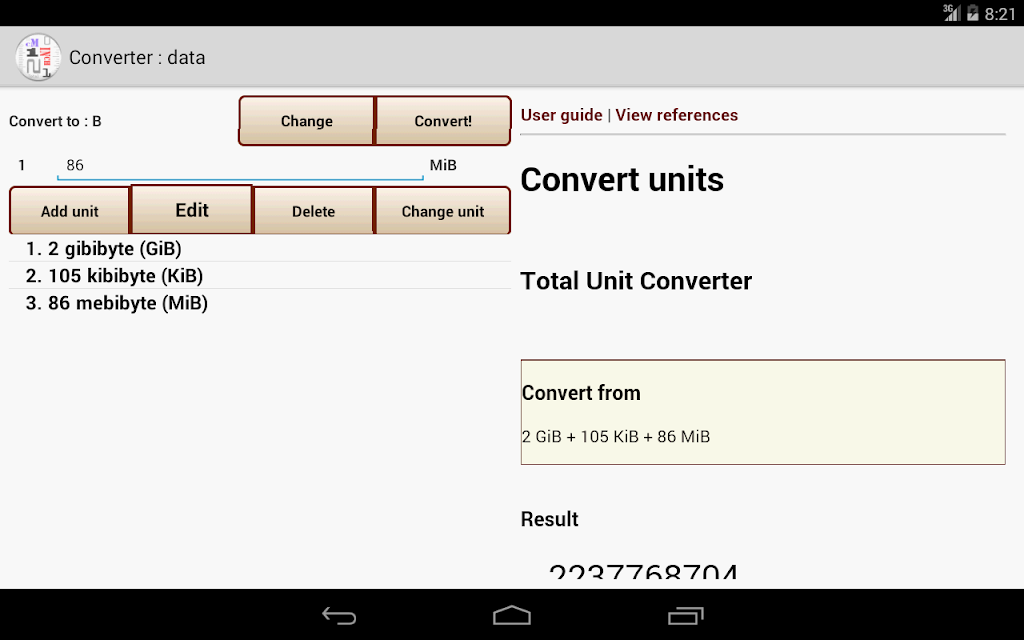Tap the '2 GiB + 105 KiB + 86 MiB' expression
Image resolution: width=1024 pixels, height=640 pixels.
coord(616,436)
